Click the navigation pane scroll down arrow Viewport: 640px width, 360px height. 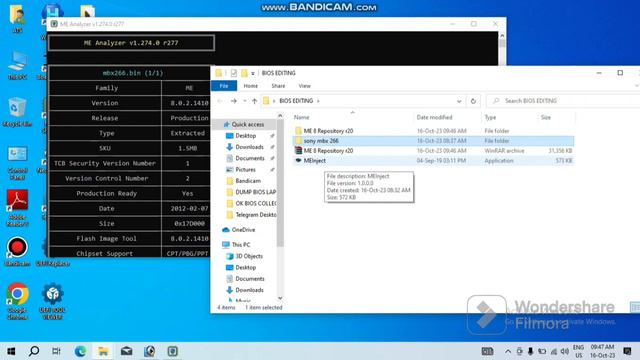[280, 298]
